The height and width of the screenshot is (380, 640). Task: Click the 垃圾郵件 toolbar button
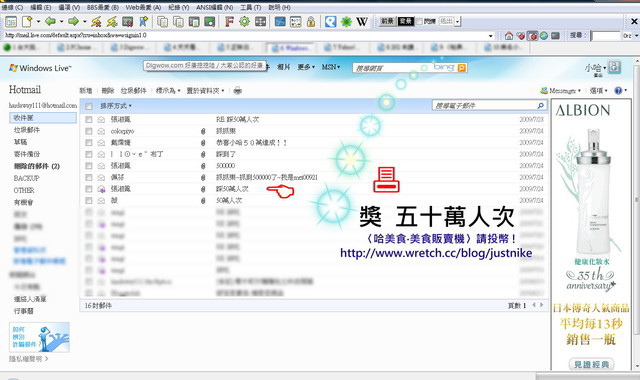(133, 91)
